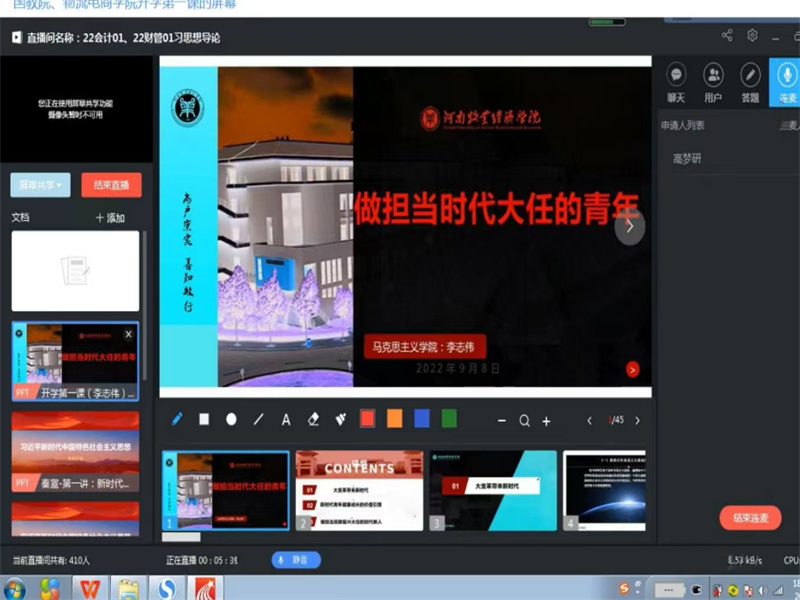The height and width of the screenshot is (600, 800).
Task: Click the red 结束直播 button
Action: 111,185
